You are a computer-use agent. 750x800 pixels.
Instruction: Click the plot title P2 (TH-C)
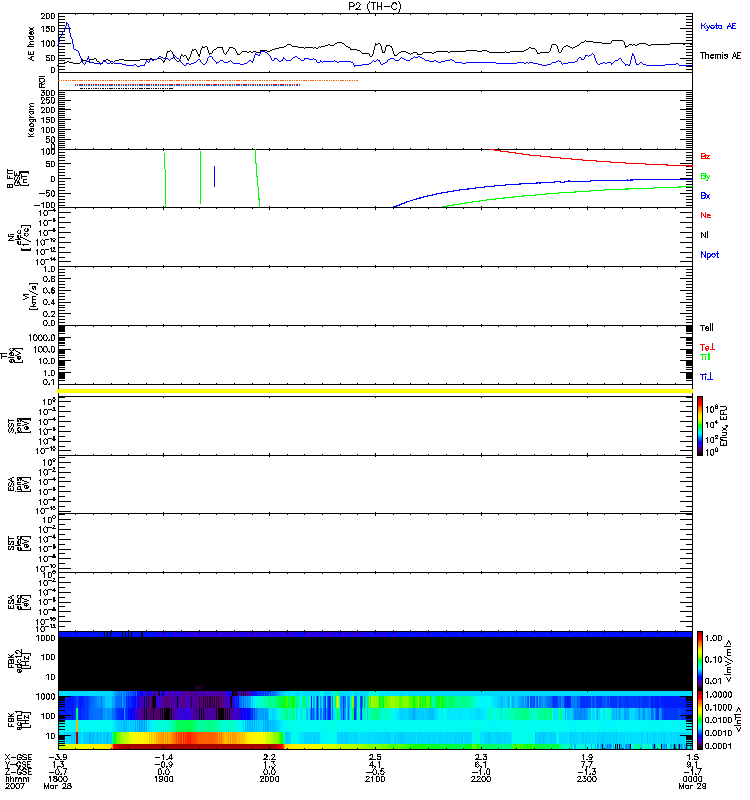[374, 6]
